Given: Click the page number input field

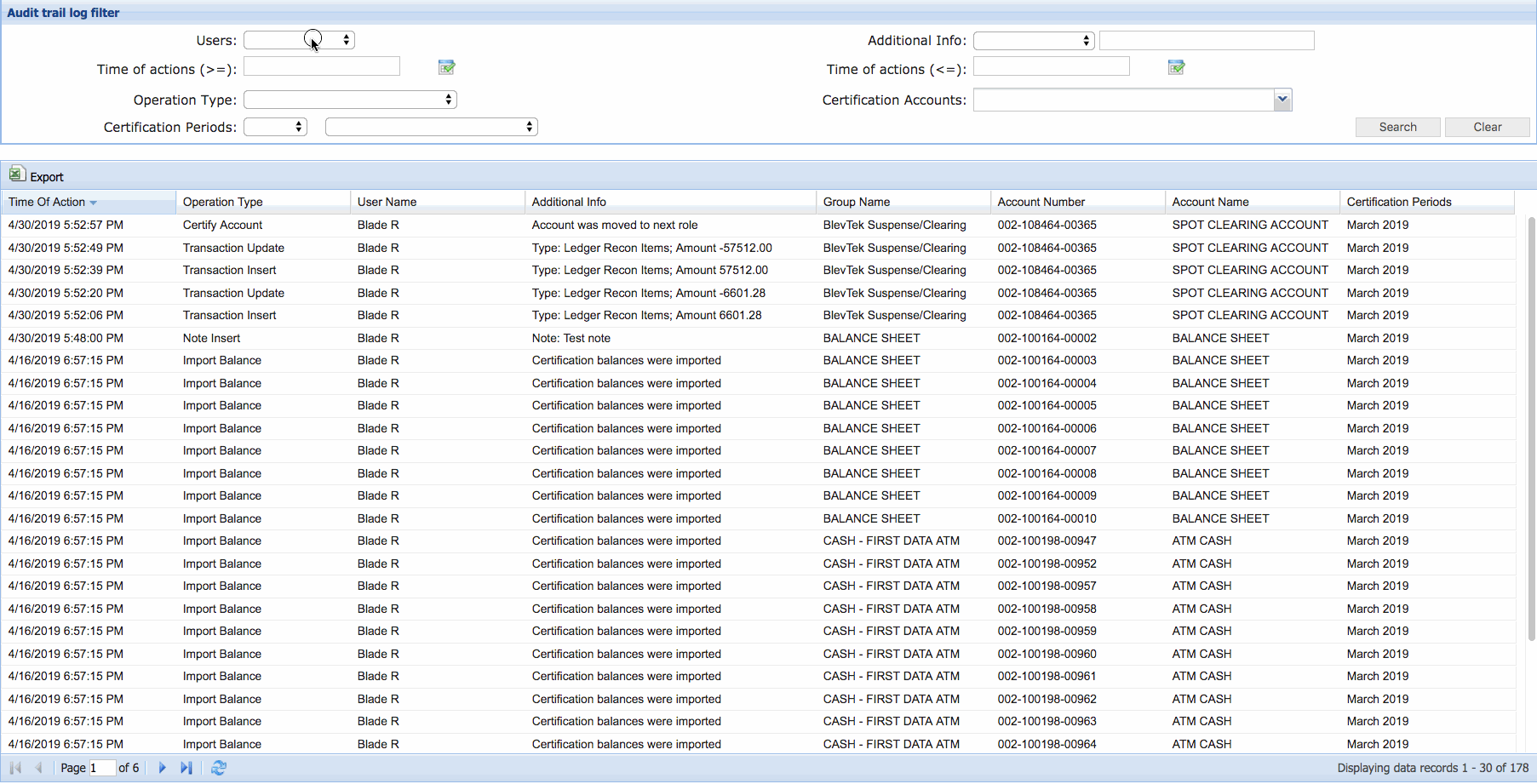Looking at the screenshot, I should [x=101, y=768].
